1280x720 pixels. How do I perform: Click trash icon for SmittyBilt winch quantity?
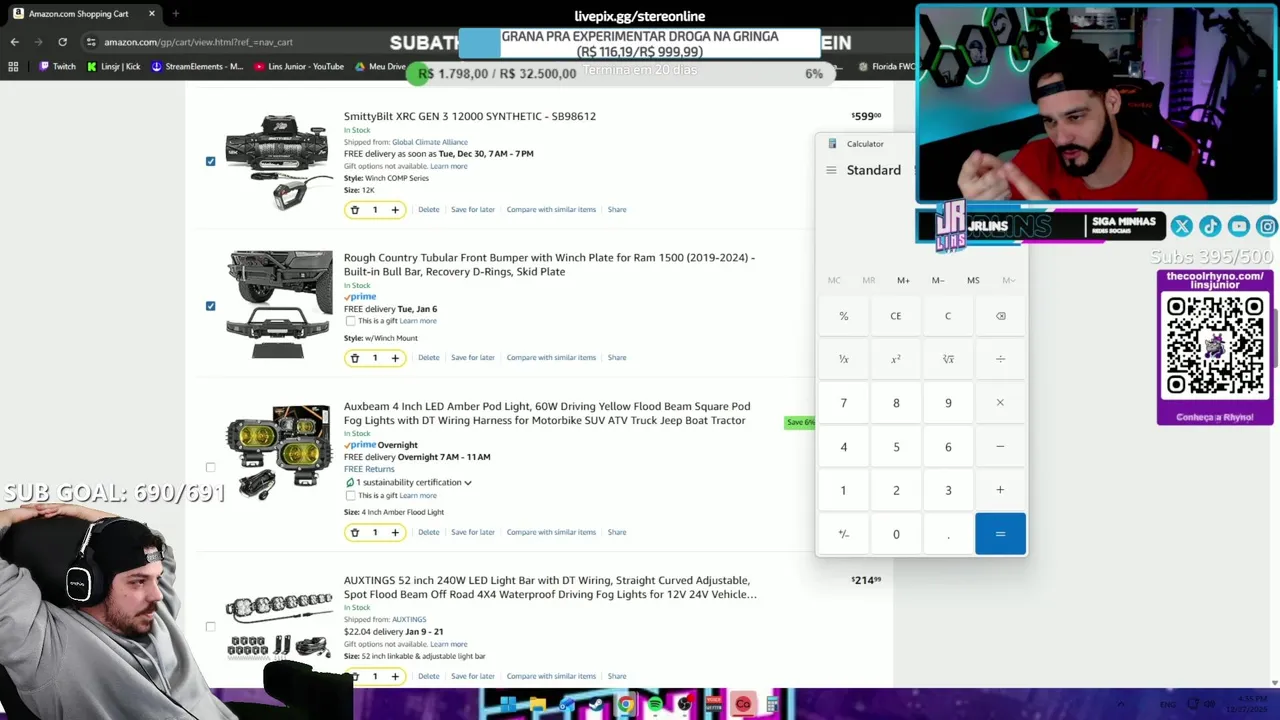[x=354, y=210]
